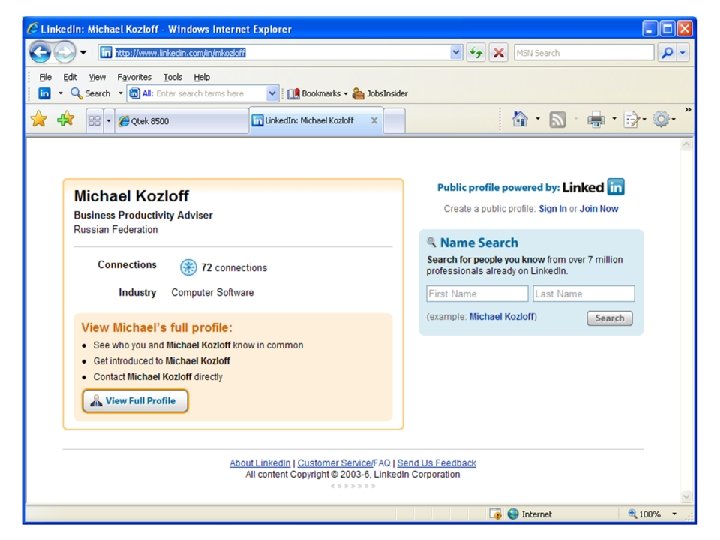
Task: Open the Help menu
Action: 202,77
